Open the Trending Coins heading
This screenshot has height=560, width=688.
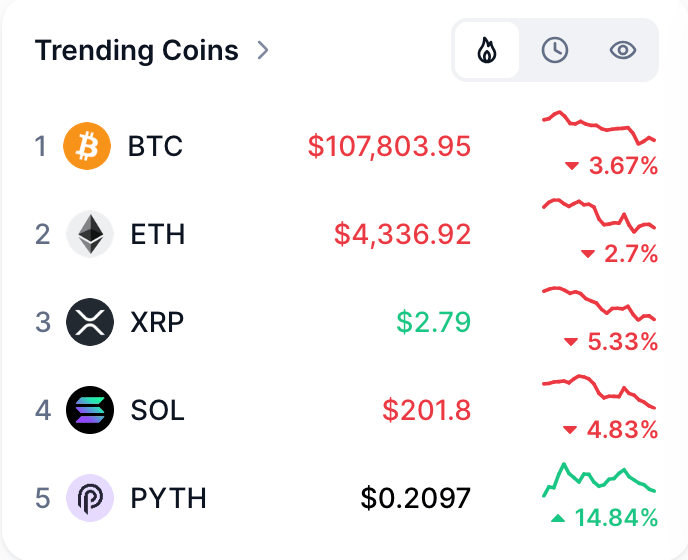click(x=137, y=50)
